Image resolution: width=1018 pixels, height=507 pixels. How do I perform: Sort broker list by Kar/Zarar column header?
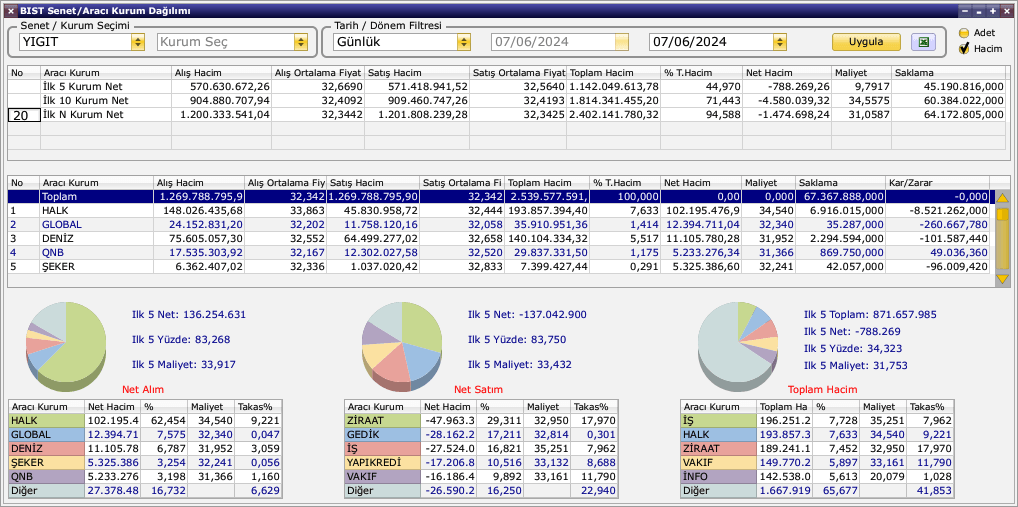(937, 183)
